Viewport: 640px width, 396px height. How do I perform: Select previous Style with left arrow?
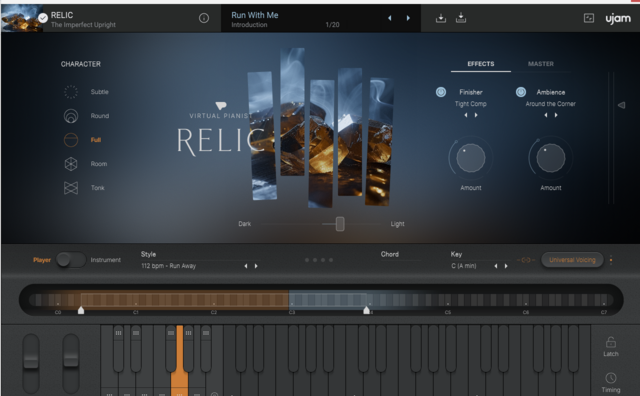click(x=246, y=266)
